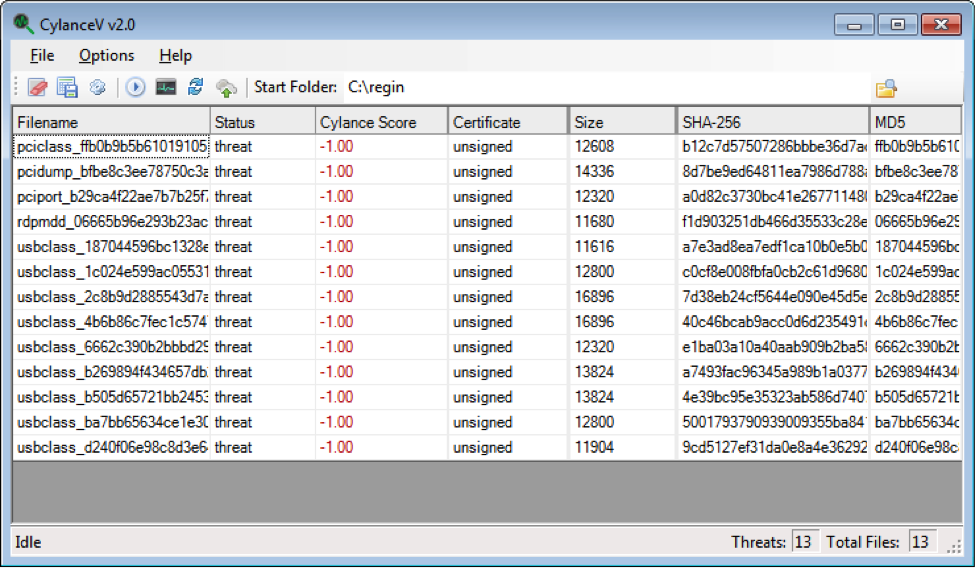Click the size value 12608
Viewport: 975px width, 568px height.
point(594,147)
